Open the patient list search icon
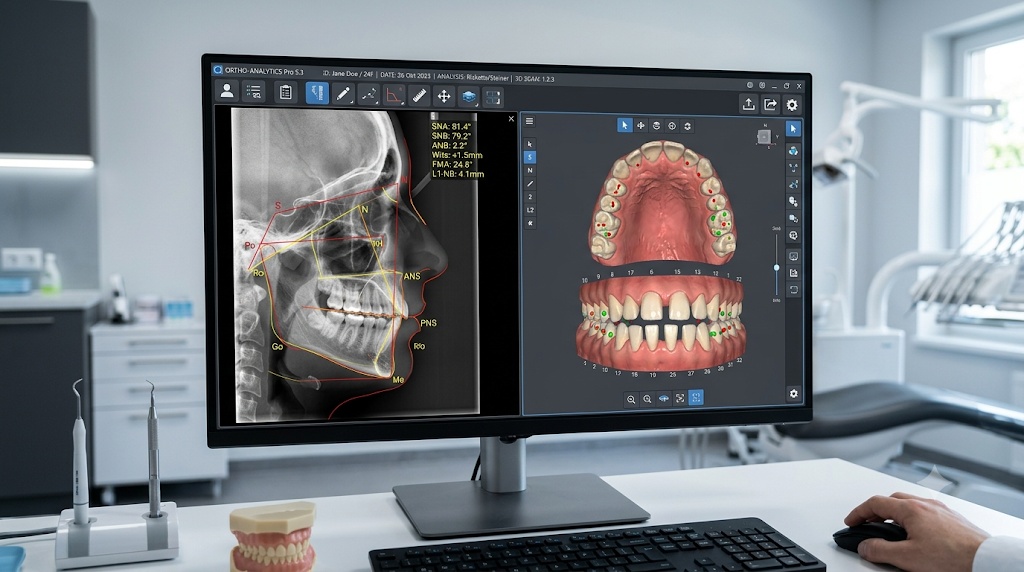Image resolution: width=1024 pixels, height=572 pixels. click(254, 93)
